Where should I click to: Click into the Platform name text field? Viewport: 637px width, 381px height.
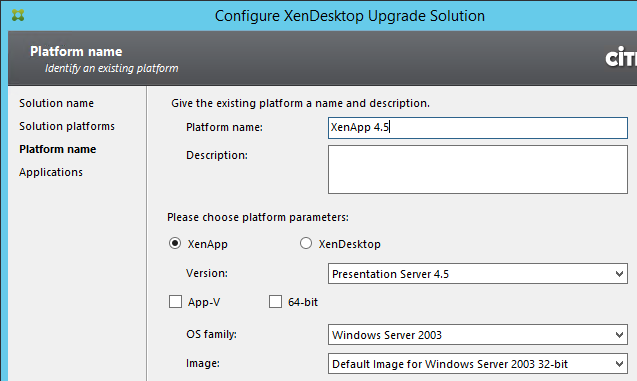(478, 128)
